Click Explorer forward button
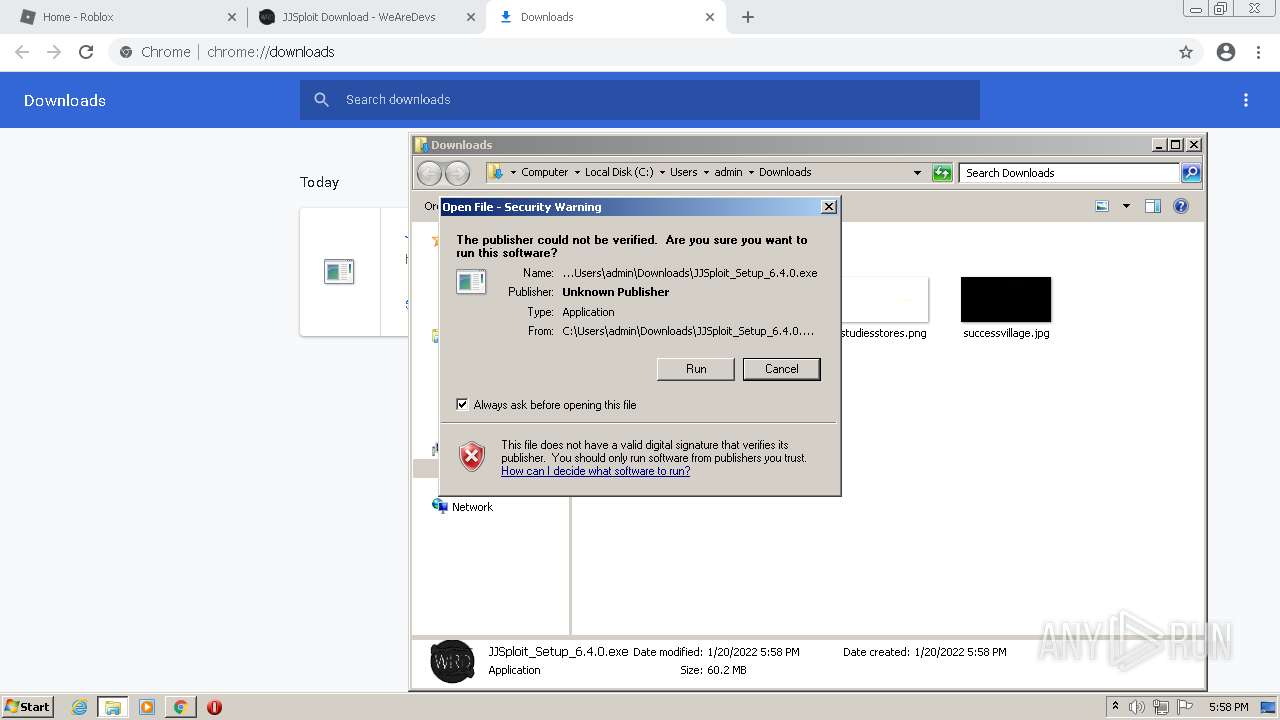Image resolution: width=1280 pixels, height=720 pixels. (x=457, y=173)
